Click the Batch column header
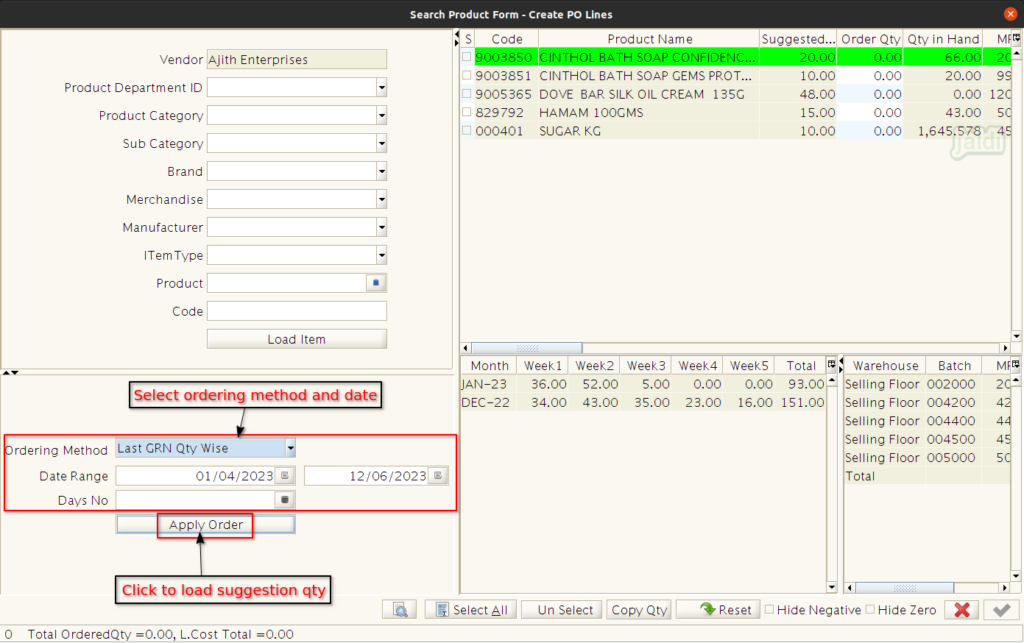1024x643 pixels. 954,366
